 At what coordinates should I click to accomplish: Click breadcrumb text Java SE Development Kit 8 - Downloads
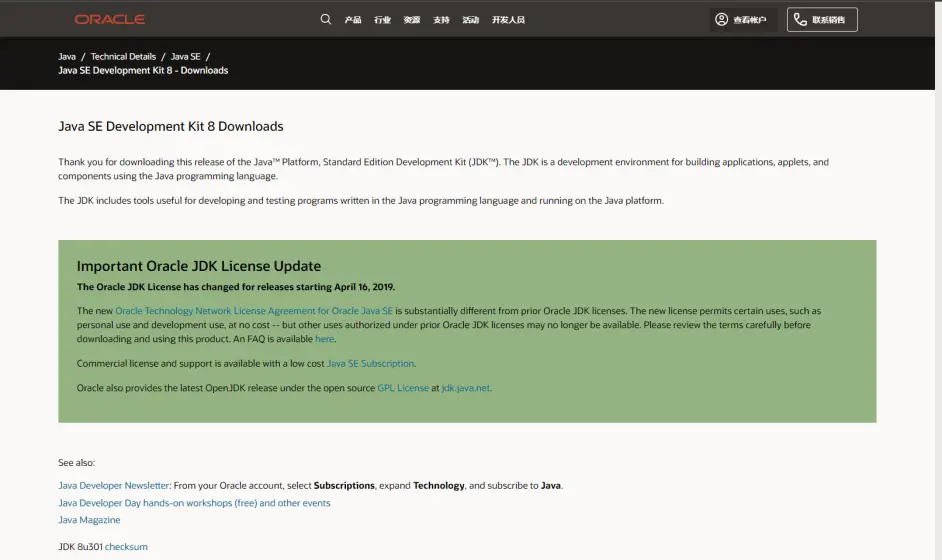click(x=143, y=70)
